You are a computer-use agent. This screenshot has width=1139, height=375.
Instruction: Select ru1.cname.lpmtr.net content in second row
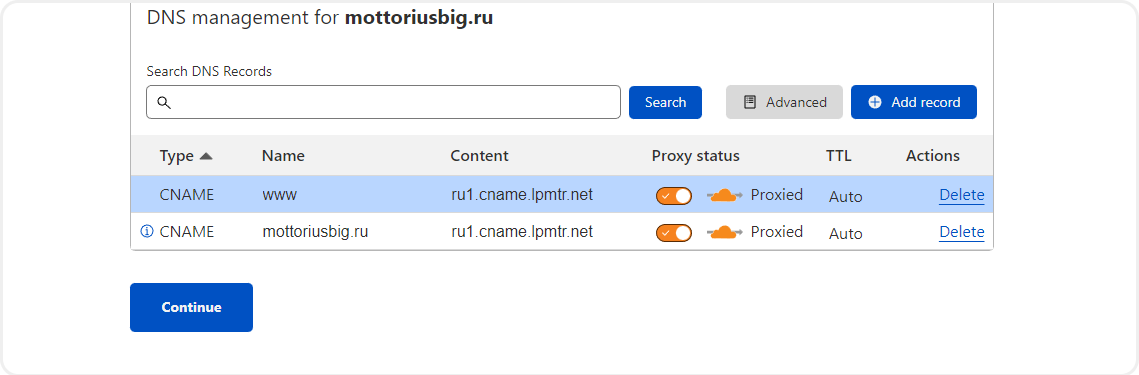[x=522, y=232]
